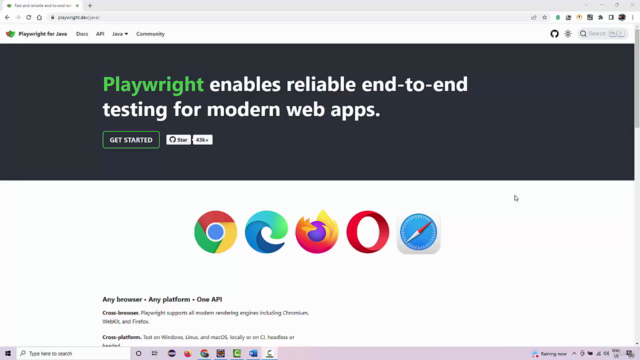Open the Docs navigation item
640x360 pixels.
[x=82, y=34]
